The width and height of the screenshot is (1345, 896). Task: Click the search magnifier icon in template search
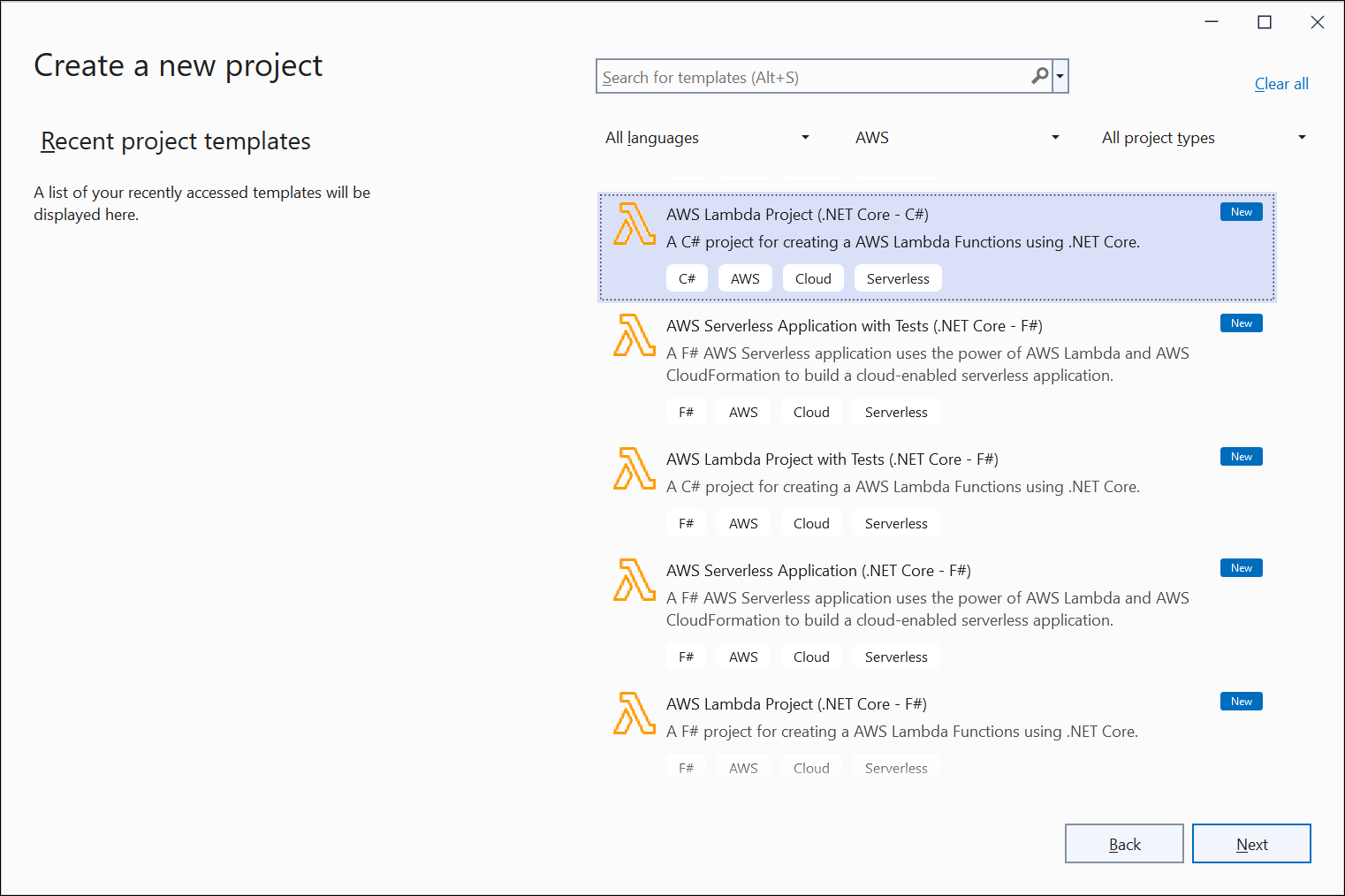[1039, 77]
